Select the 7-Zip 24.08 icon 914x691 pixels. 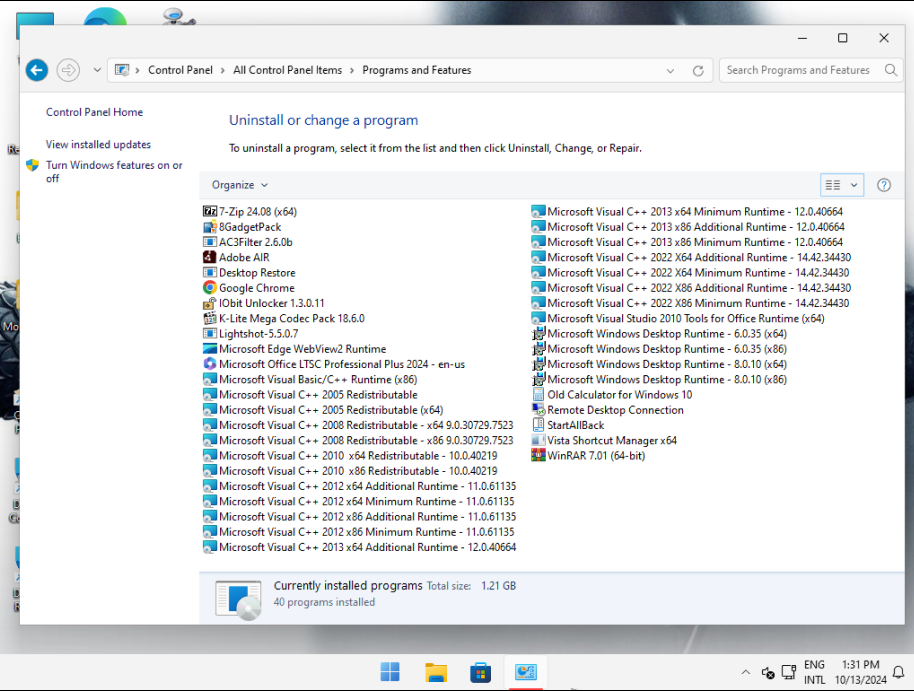[210, 211]
